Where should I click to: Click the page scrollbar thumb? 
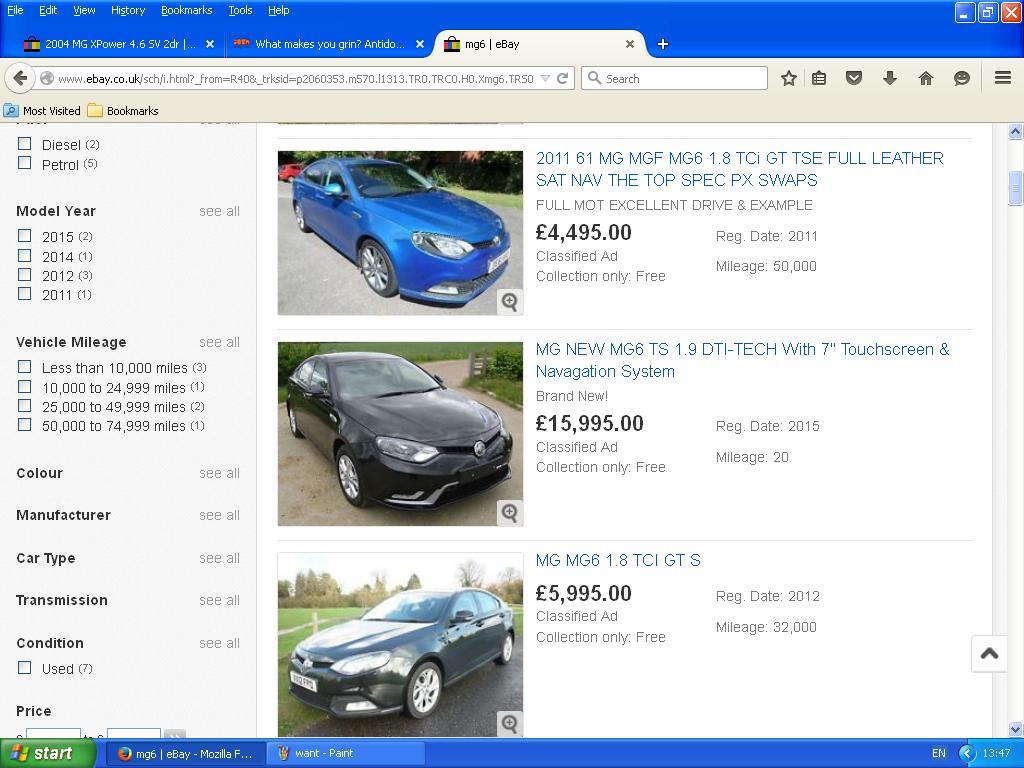point(1015,188)
